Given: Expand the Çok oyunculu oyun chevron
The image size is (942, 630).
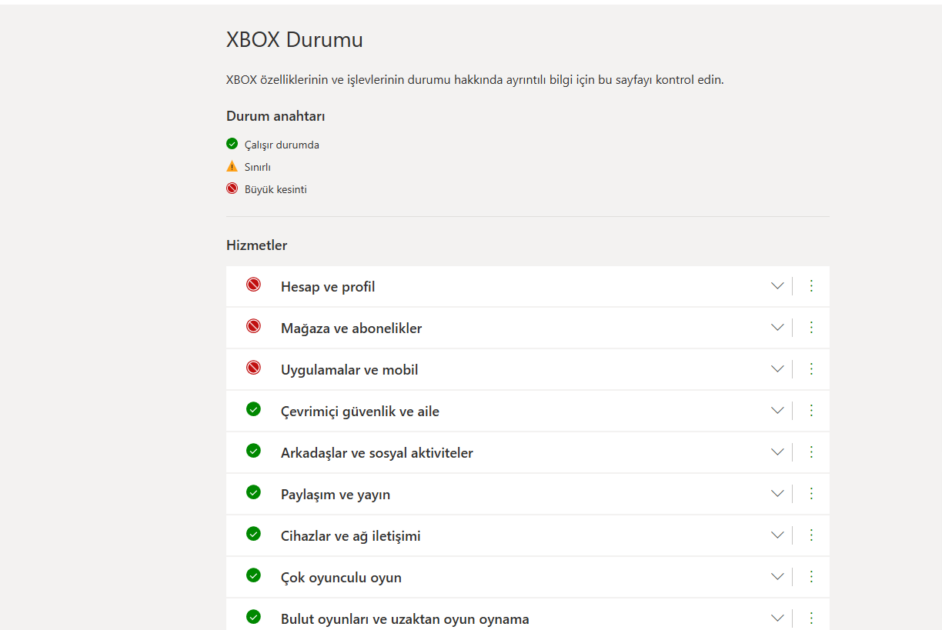Looking at the screenshot, I should [777, 576].
